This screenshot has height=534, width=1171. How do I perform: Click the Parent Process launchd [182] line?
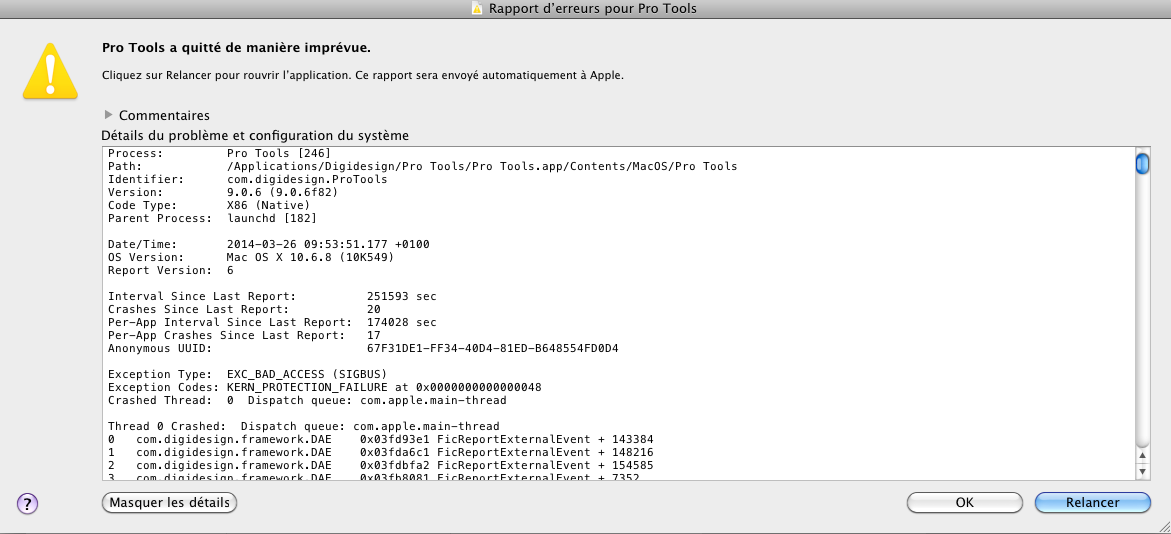tap(212, 218)
